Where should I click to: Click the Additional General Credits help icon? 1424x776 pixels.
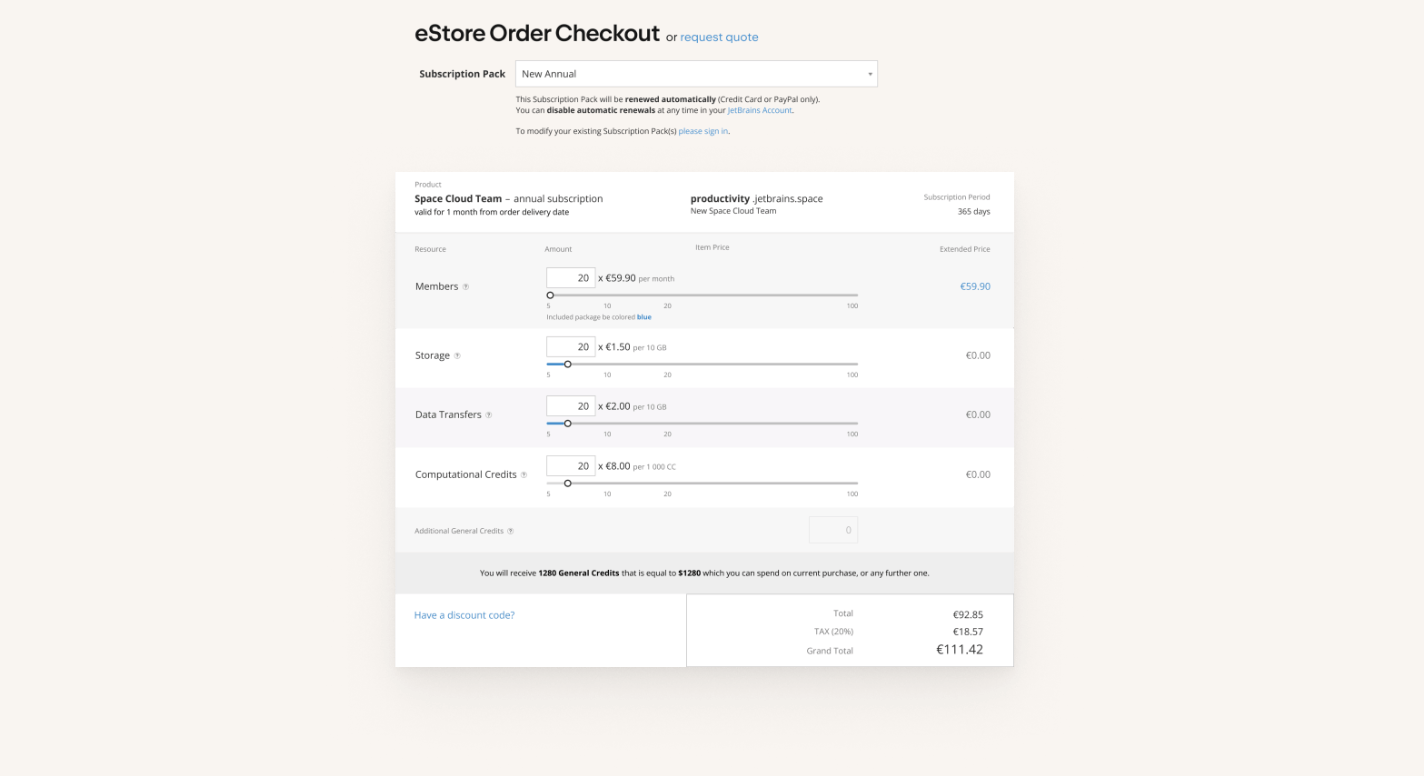[511, 531]
